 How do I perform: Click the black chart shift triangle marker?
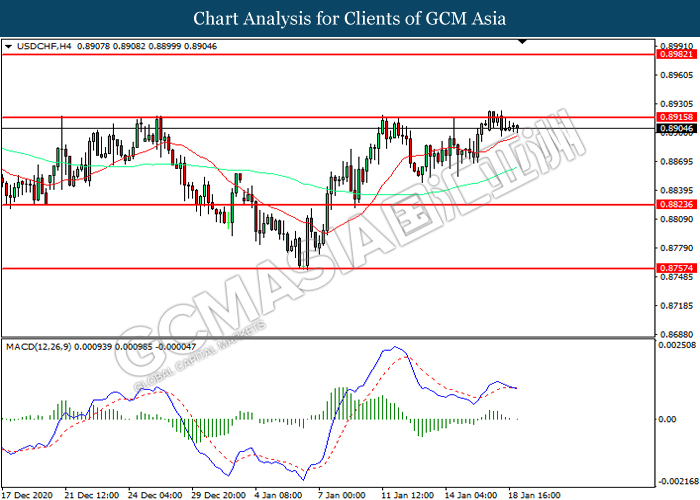tap(522, 42)
